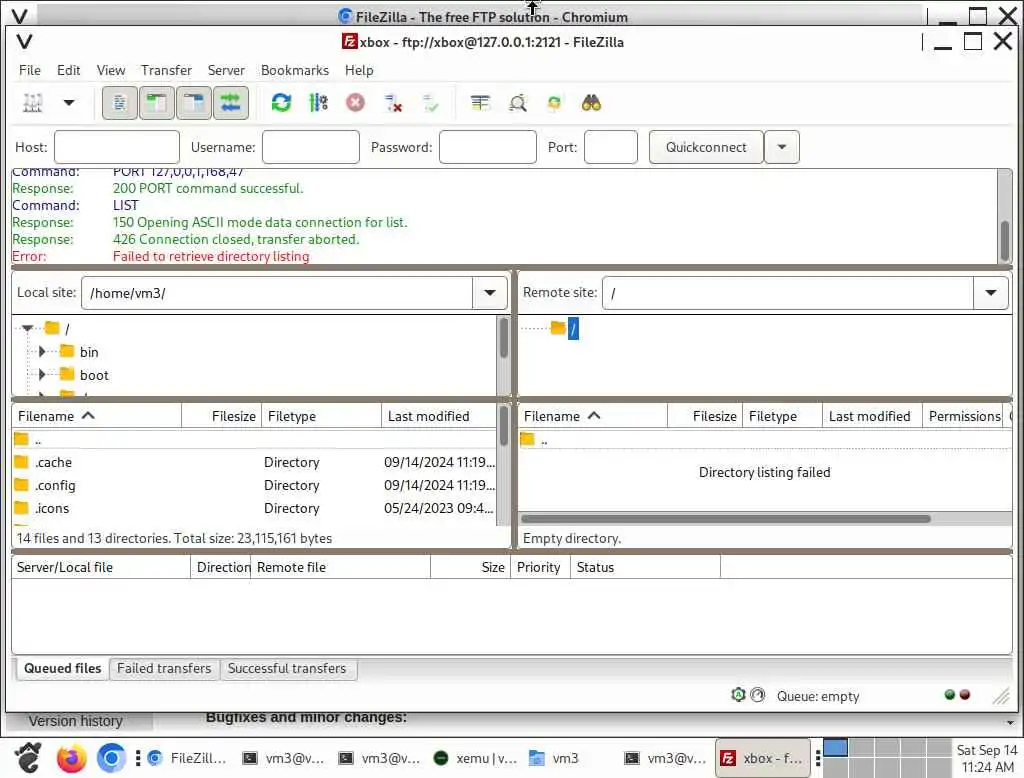
Task: Click Version history in Chromium window
Action: tap(76, 721)
